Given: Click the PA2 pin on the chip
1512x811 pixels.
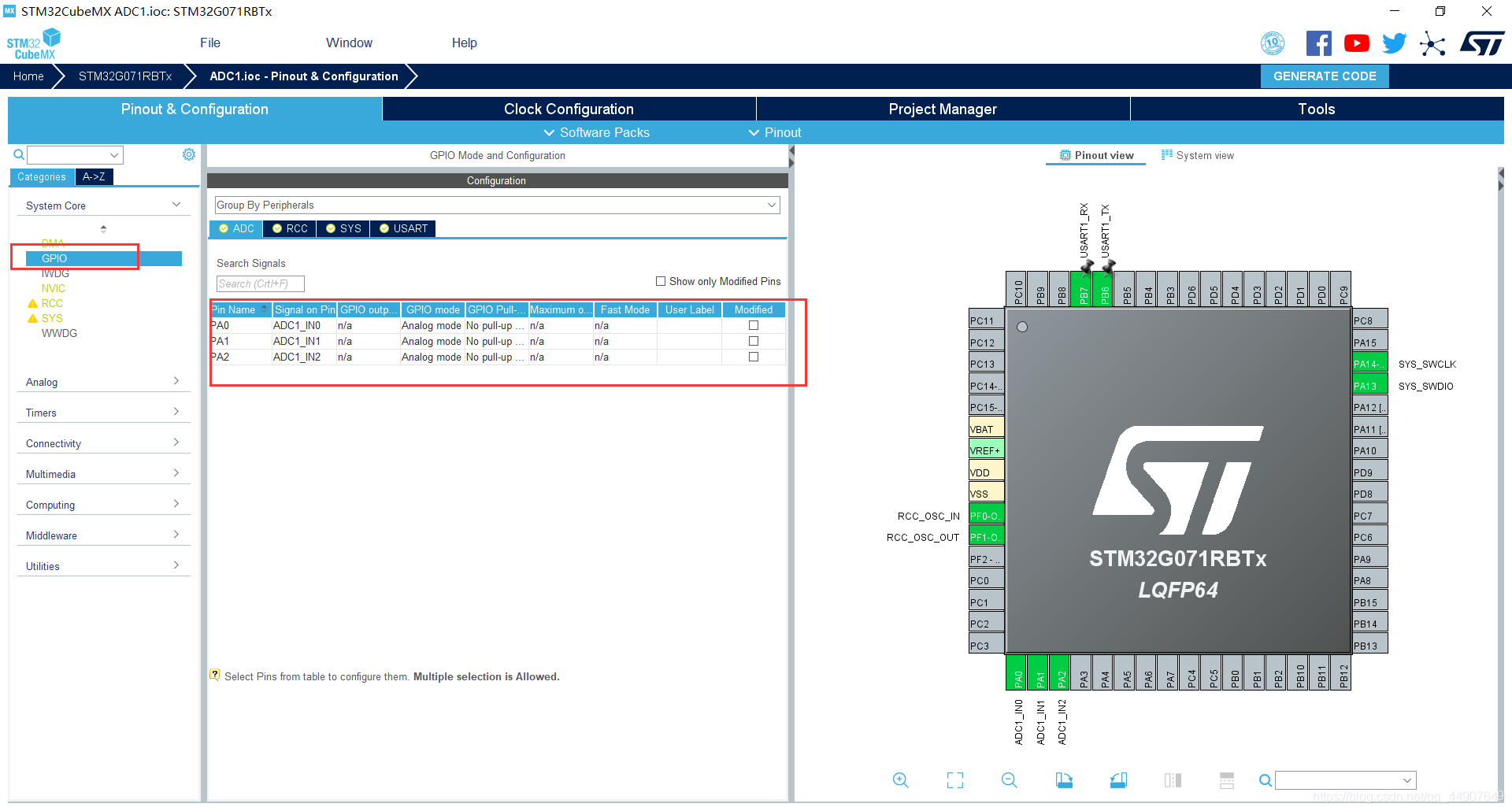Looking at the screenshot, I should click(1061, 673).
